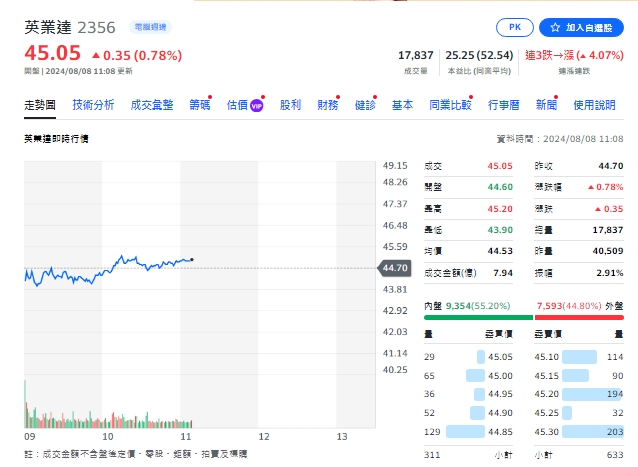638x467 pixels.
Task: Click the ask subtotal 633
Action: click(615, 455)
